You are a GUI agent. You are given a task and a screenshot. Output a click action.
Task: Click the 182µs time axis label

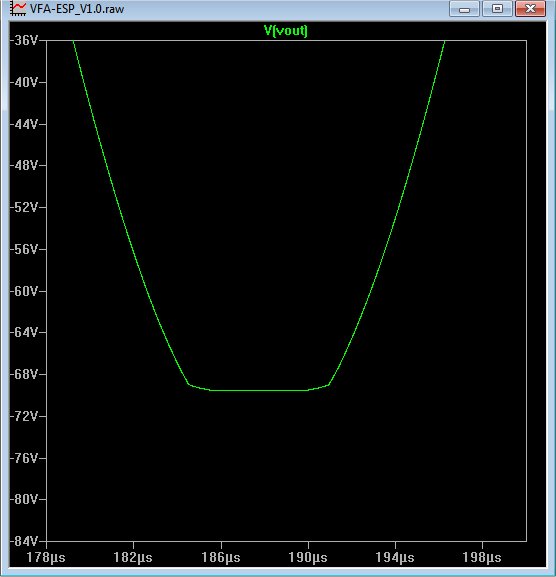(x=133, y=557)
